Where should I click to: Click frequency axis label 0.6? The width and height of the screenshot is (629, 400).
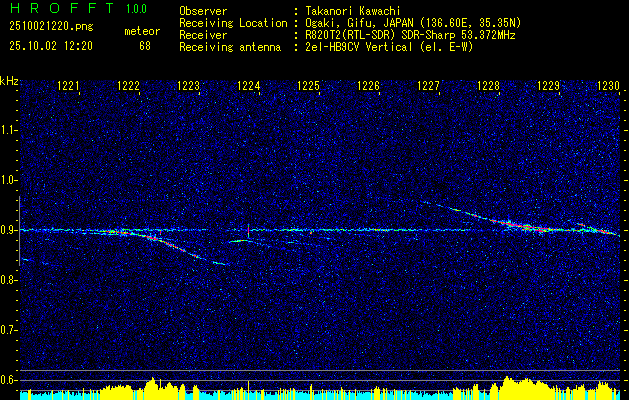coord(7,380)
